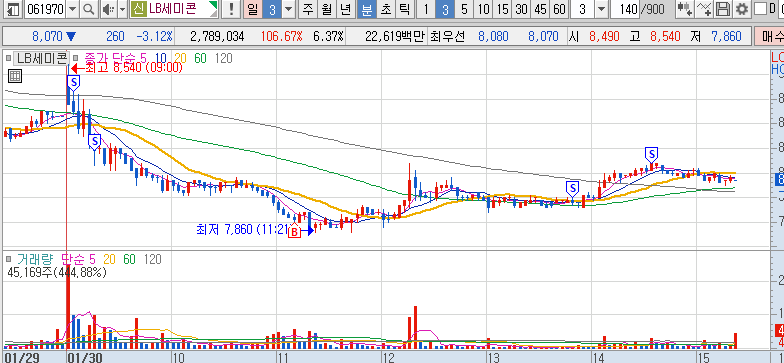Select the 30-minute interval button

(522, 9)
